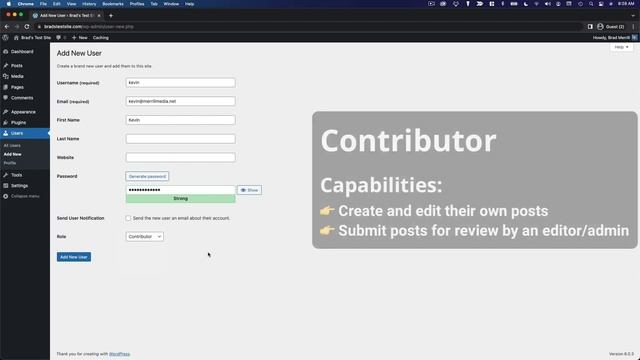Open the Bookmarks menu
Viewport: 640px width, 360px height.
click(113, 4)
